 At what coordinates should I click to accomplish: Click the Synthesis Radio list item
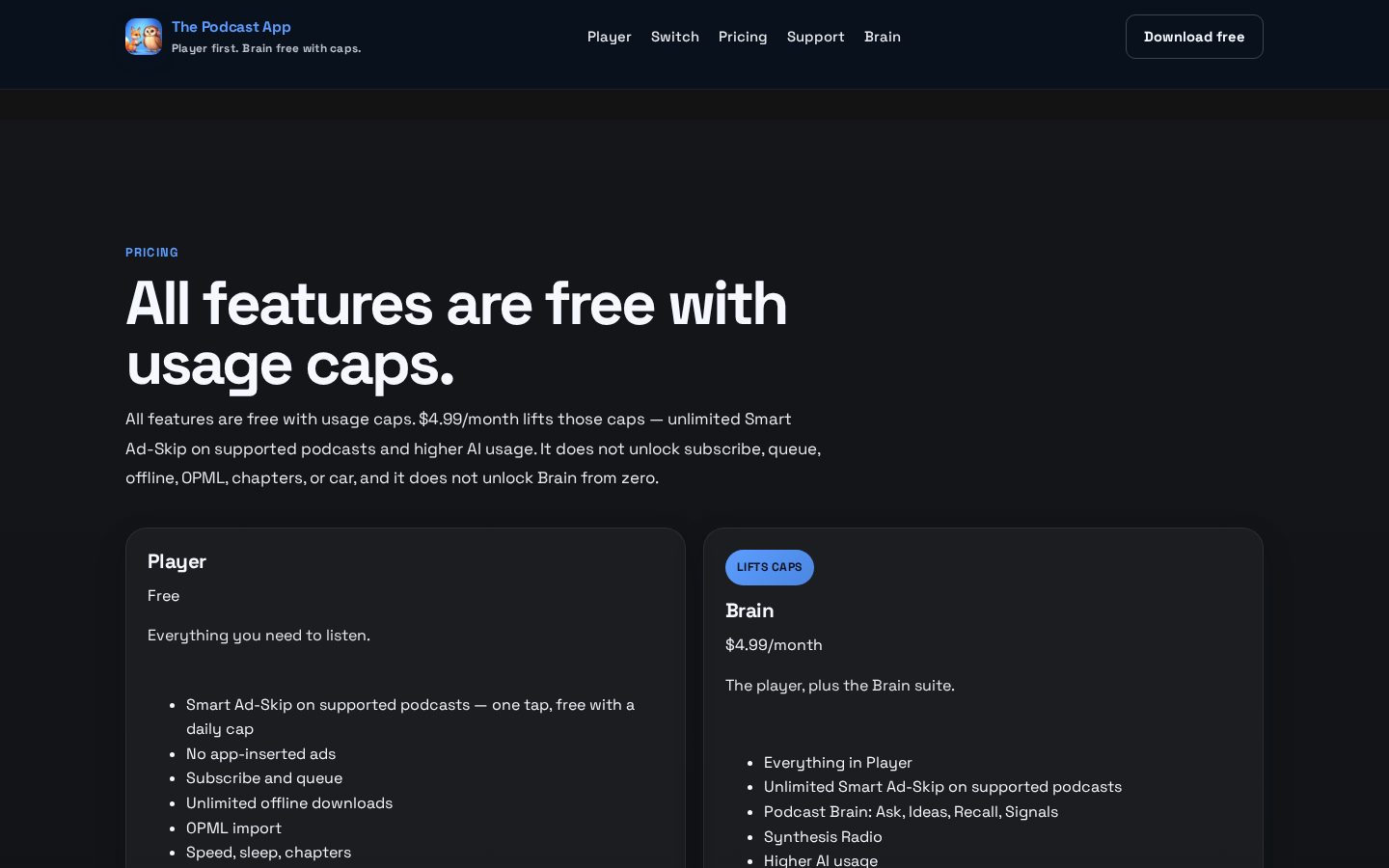coord(823,837)
